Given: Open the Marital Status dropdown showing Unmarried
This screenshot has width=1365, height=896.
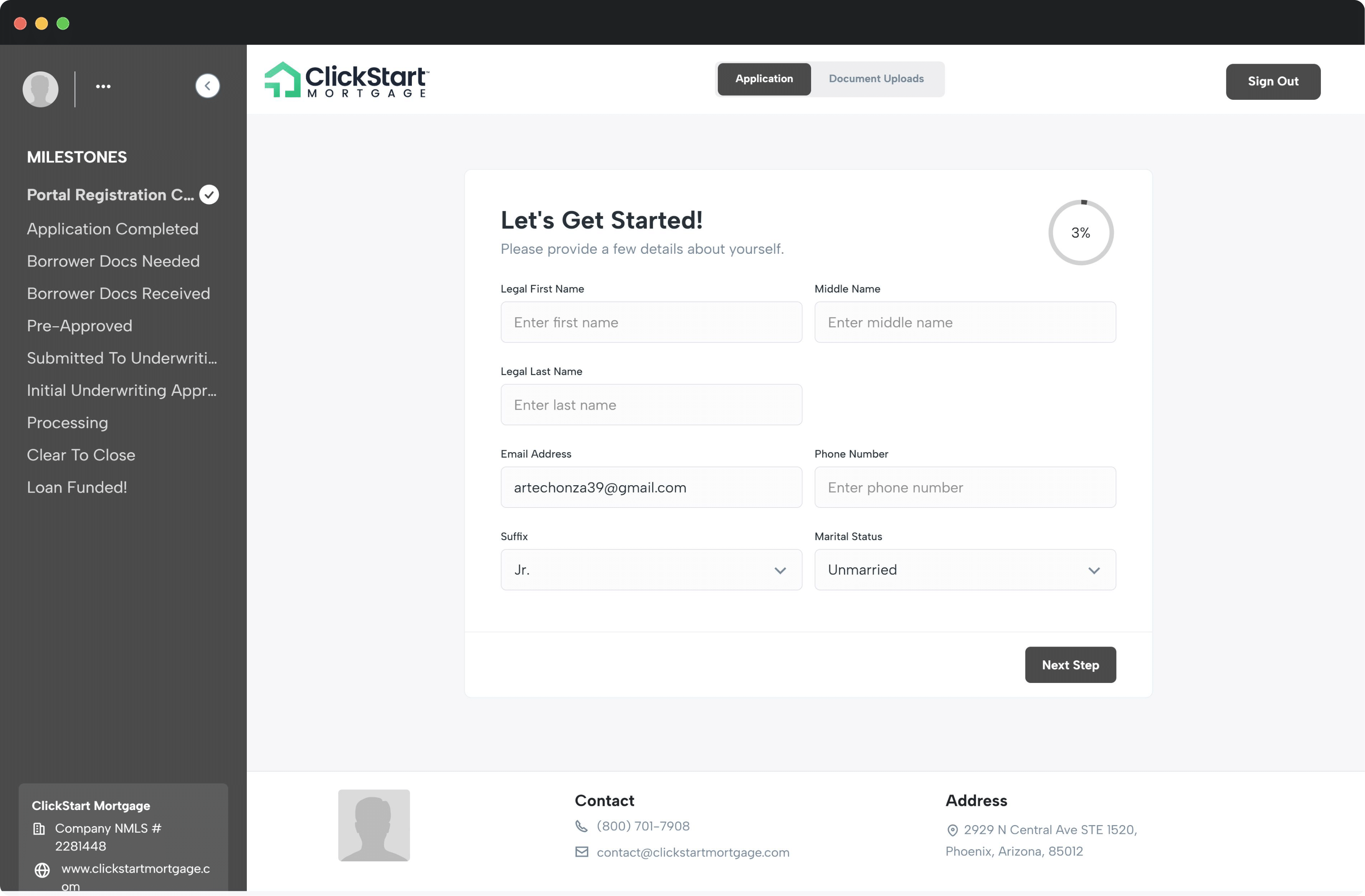Looking at the screenshot, I should (x=964, y=570).
